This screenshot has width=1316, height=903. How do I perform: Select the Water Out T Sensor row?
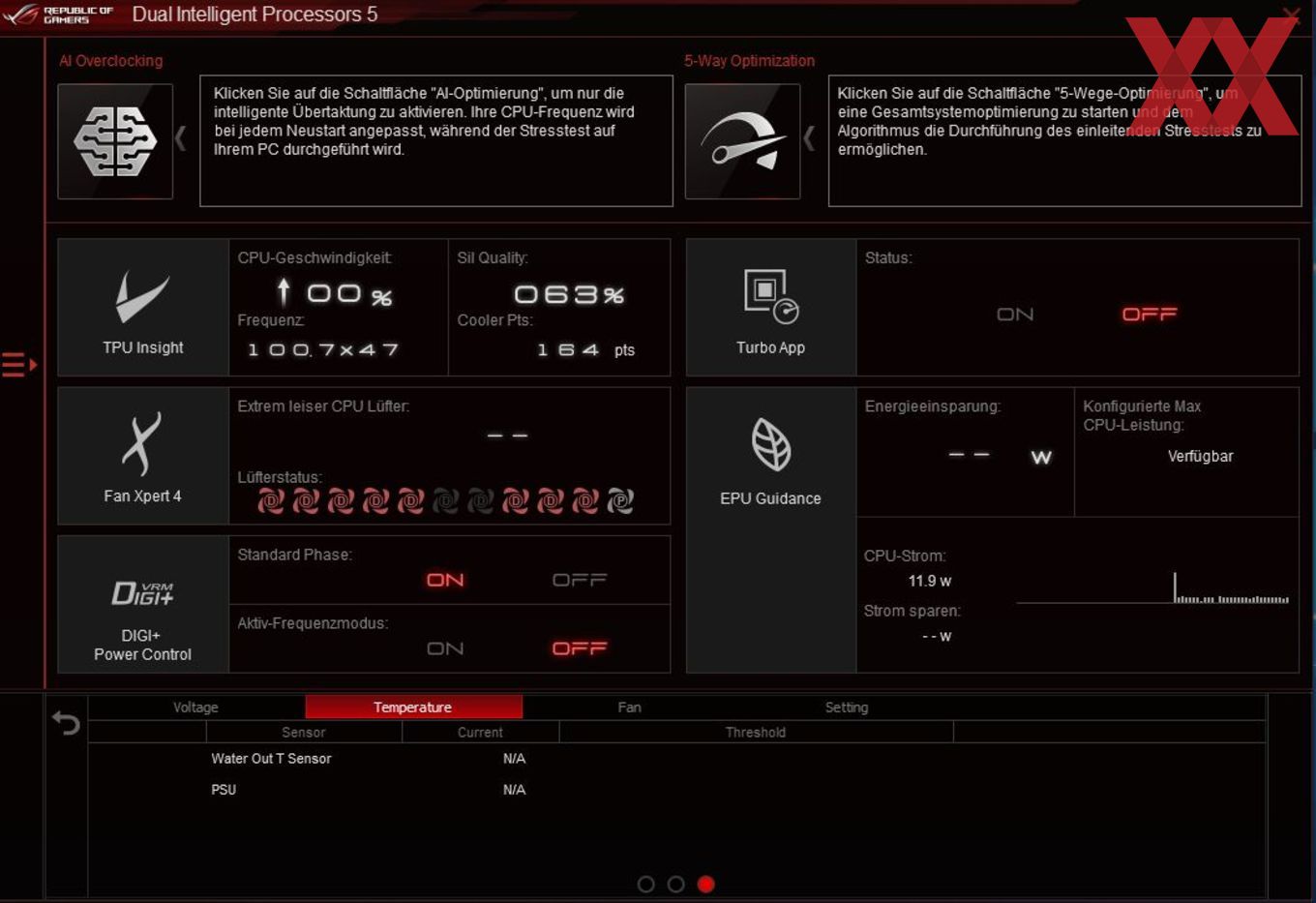676,759
